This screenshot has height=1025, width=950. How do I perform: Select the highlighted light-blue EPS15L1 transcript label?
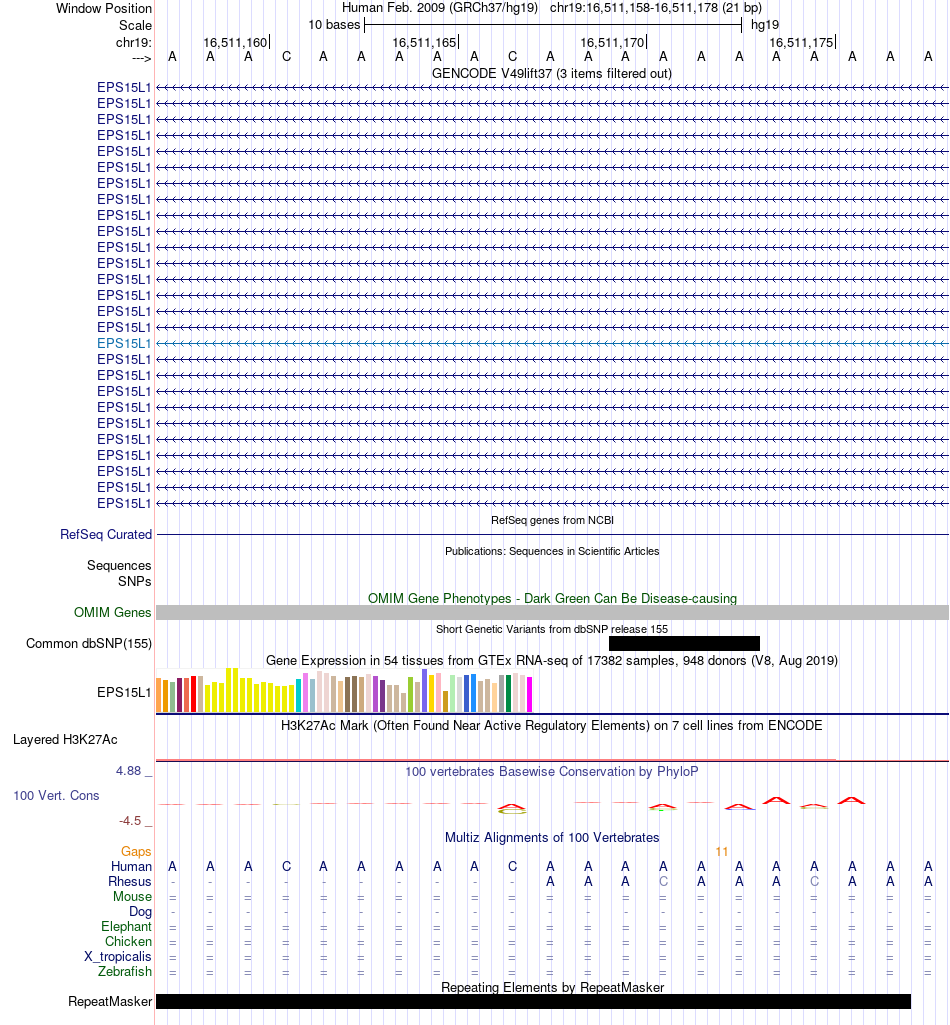(124, 343)
